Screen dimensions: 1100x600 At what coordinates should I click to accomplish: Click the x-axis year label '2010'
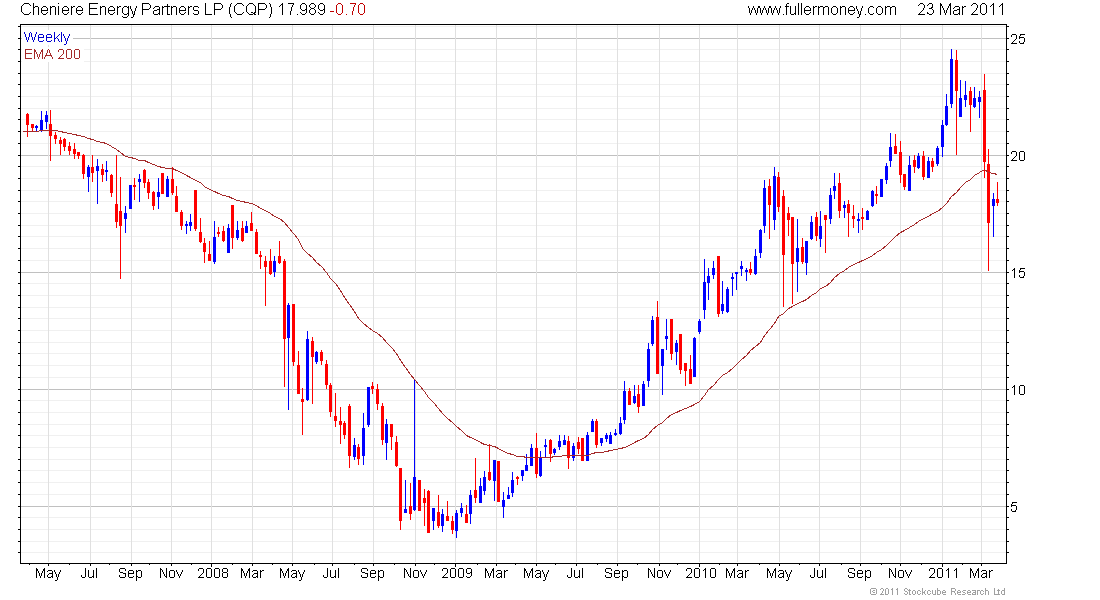coord(701,573)
